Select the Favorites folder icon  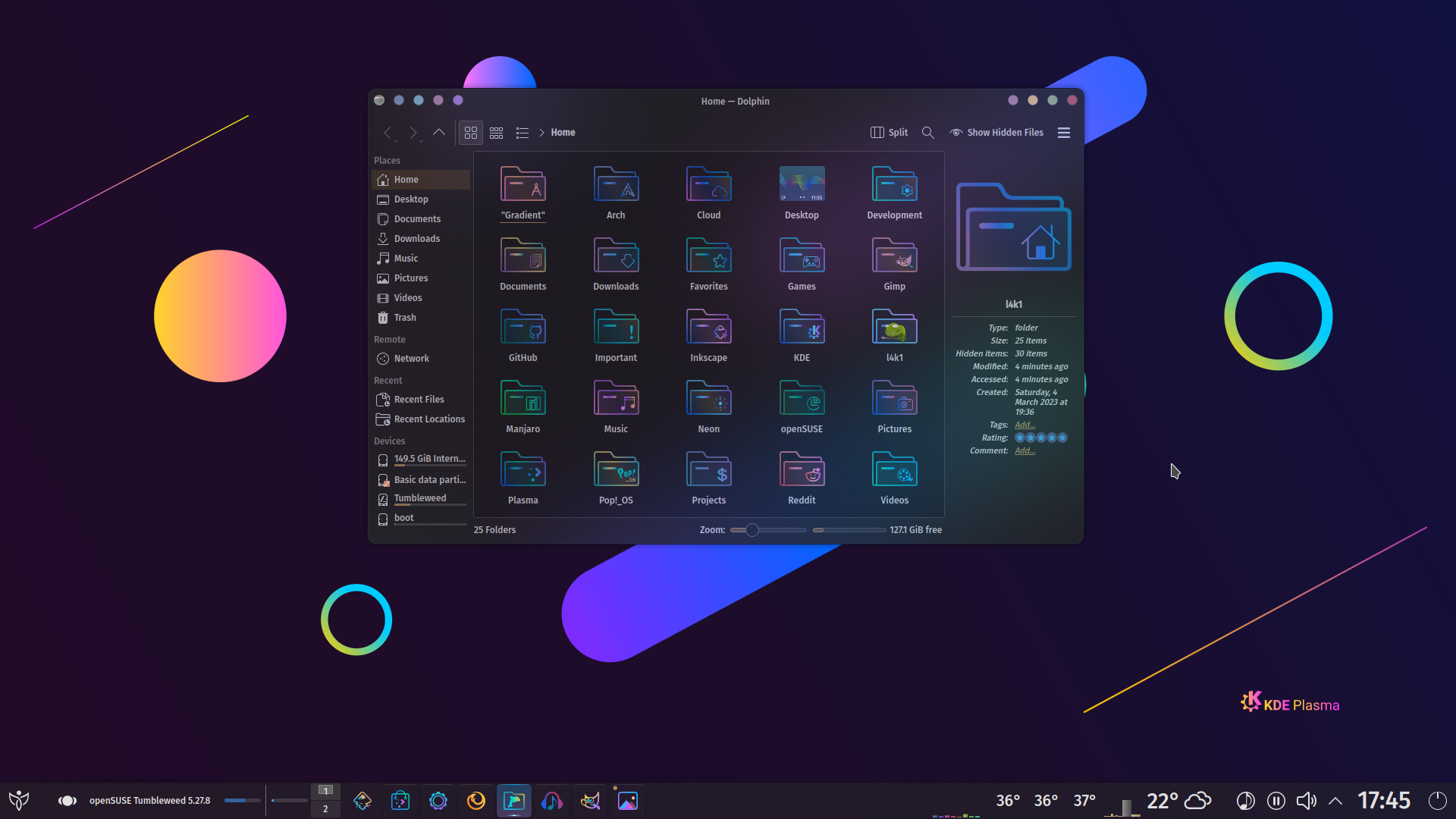pos(709,255)
